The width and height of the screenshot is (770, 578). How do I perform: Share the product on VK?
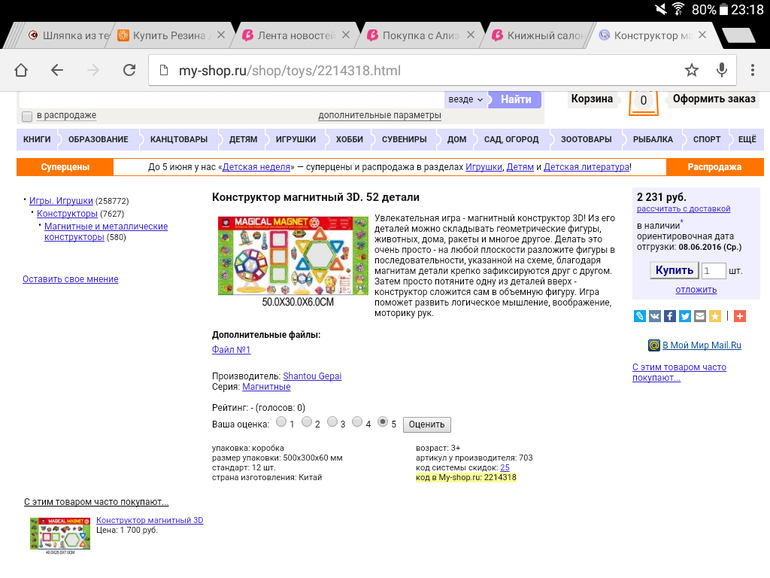click(x=655, y=316)
